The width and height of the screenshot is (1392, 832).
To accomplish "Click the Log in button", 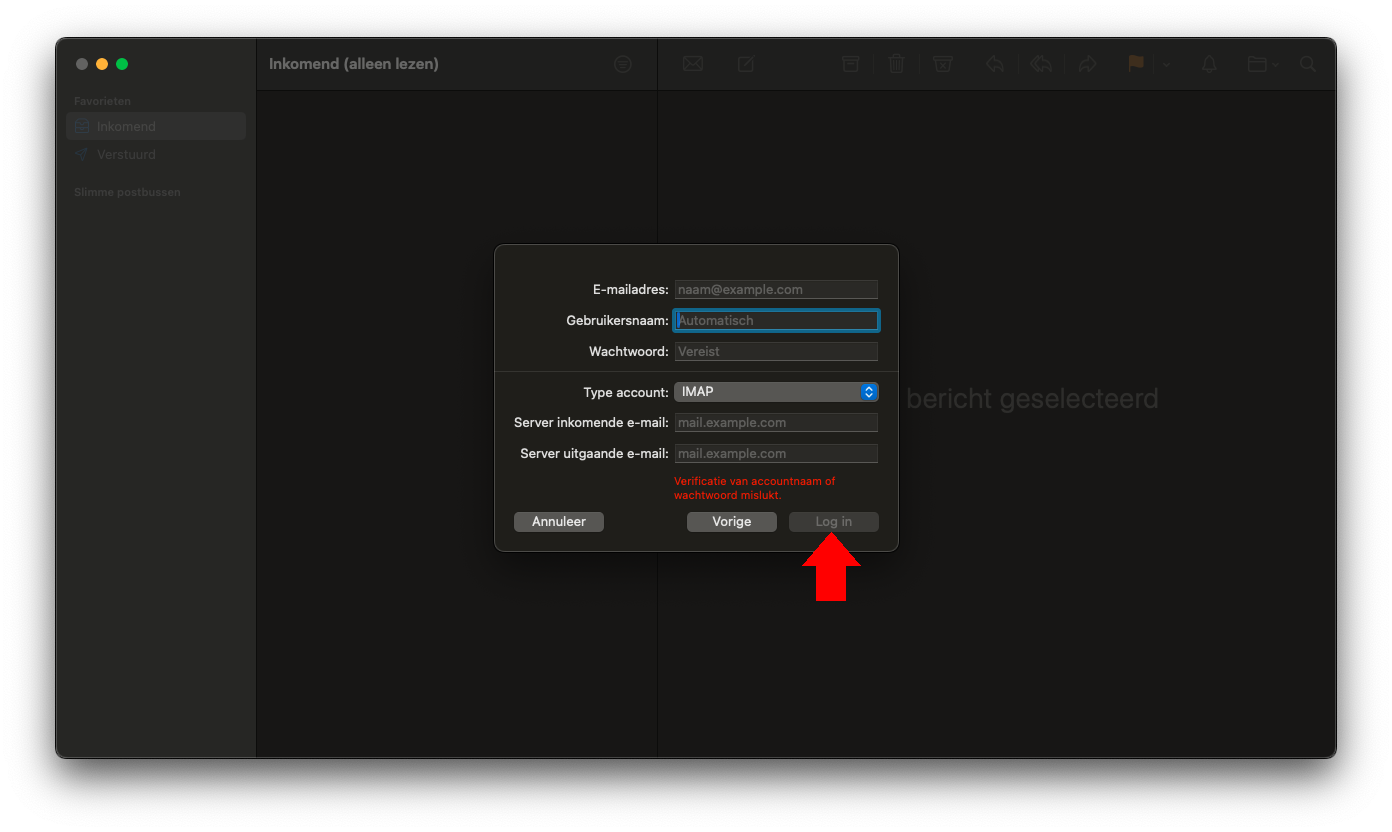I will tap(833, 521).
